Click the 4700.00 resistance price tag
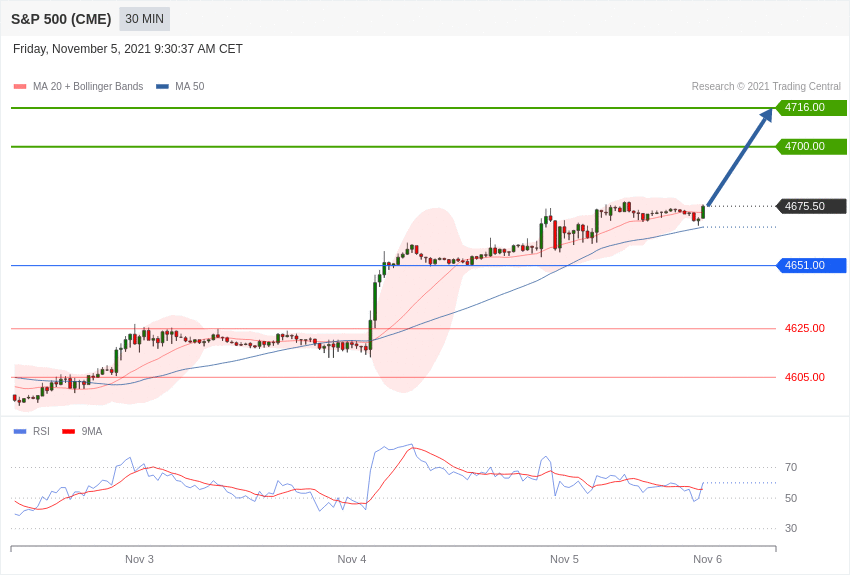850x576 pixels. point(812,146)
